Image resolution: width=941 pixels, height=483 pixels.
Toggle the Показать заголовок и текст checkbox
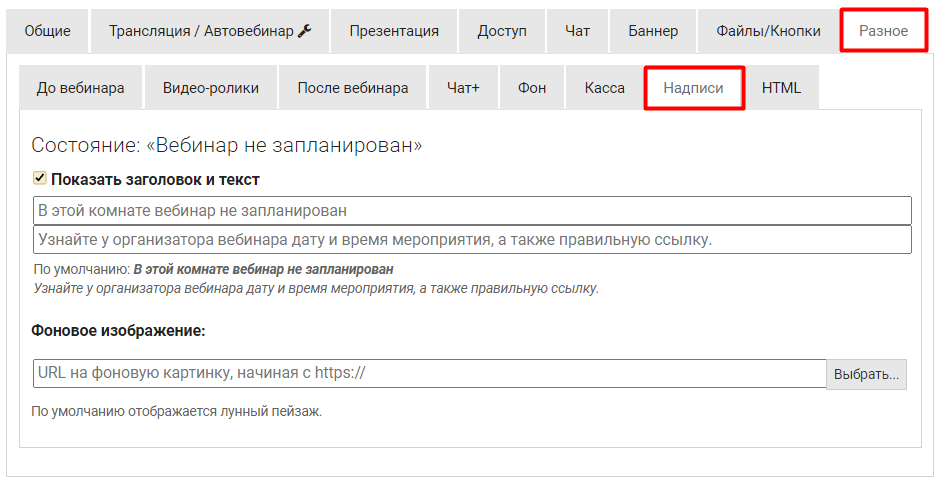tap(40, 179)
